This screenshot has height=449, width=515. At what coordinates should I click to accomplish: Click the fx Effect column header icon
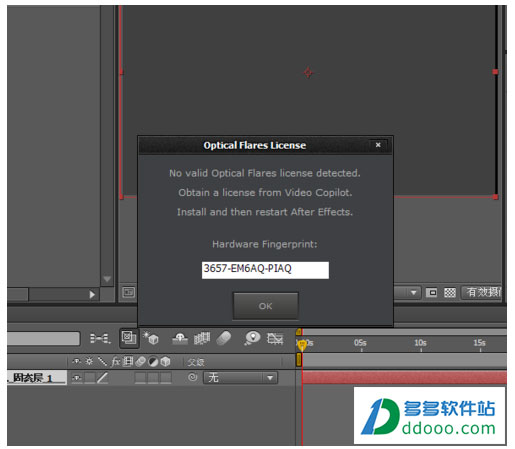pyautogui.click(x=115, y=361)
